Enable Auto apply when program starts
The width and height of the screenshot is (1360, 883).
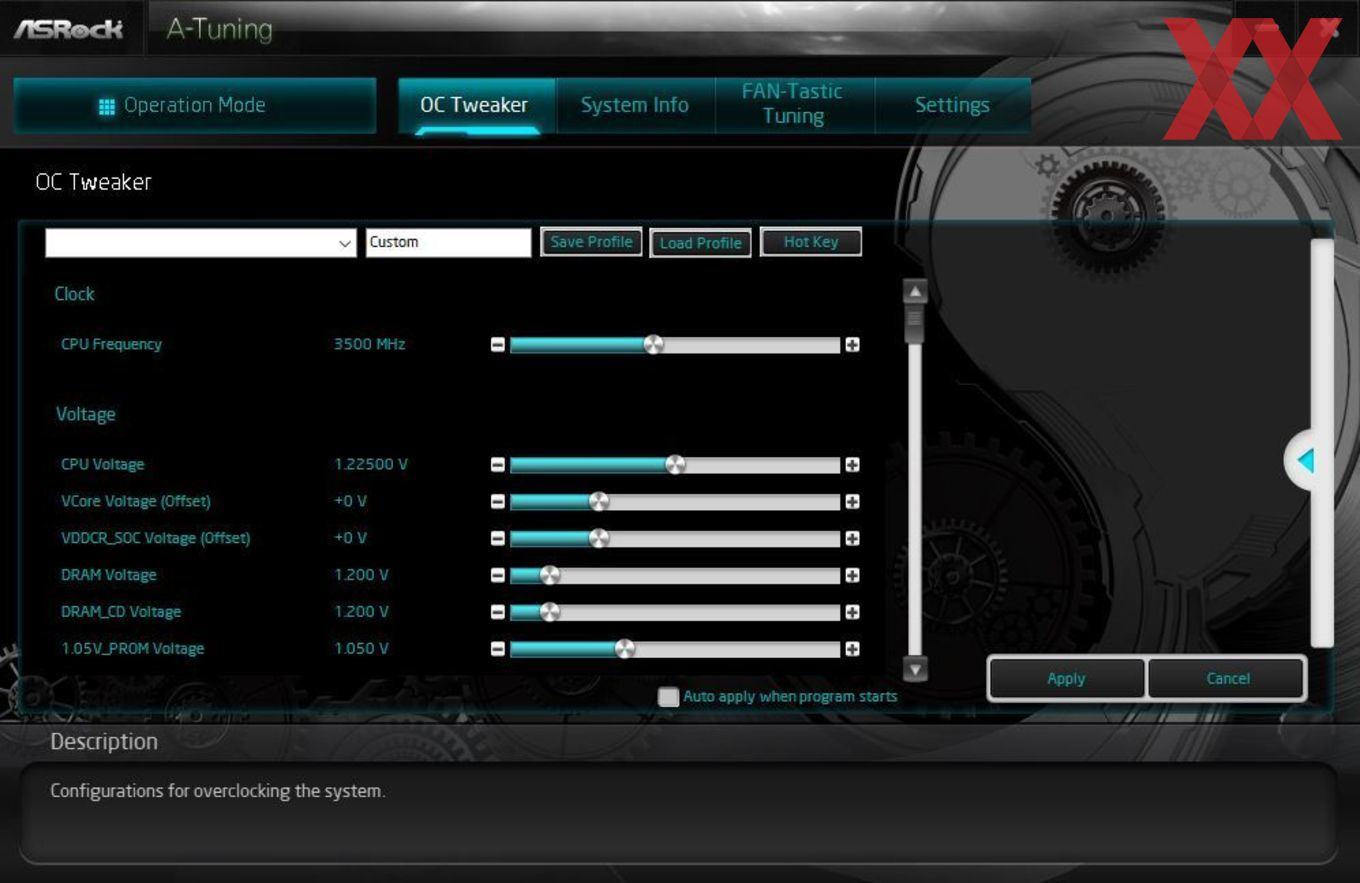coord(668,697)
